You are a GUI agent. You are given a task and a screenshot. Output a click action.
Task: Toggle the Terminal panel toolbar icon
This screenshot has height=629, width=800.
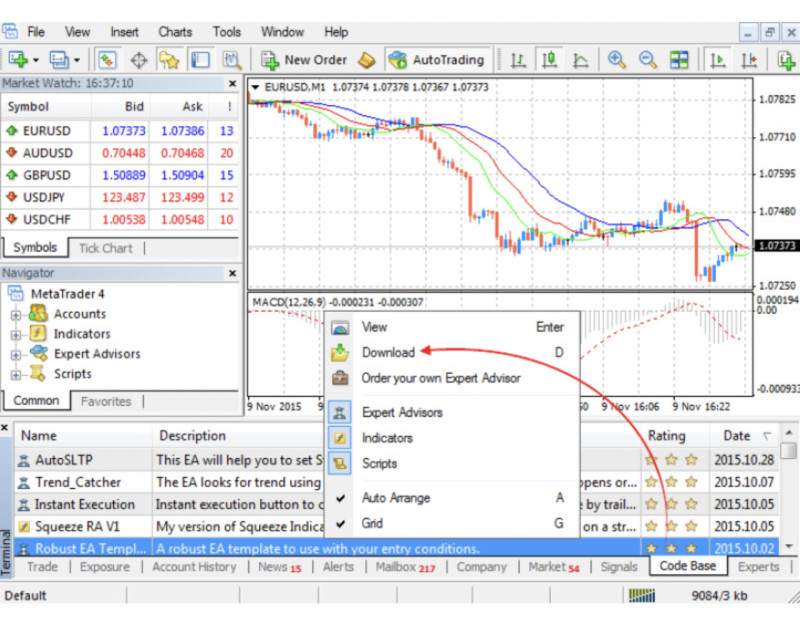tap(200, 60)
